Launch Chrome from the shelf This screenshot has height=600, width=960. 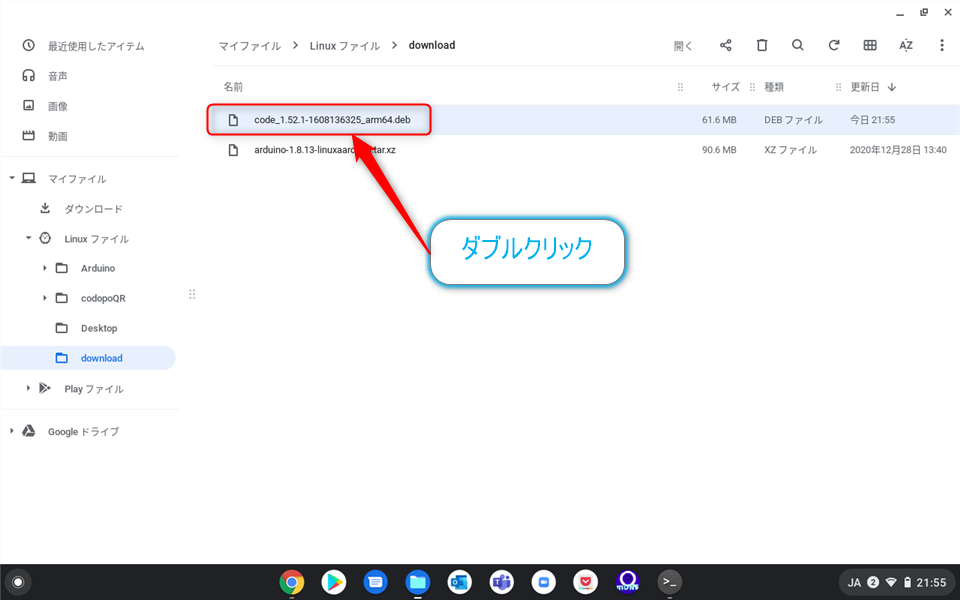point(291,582)
